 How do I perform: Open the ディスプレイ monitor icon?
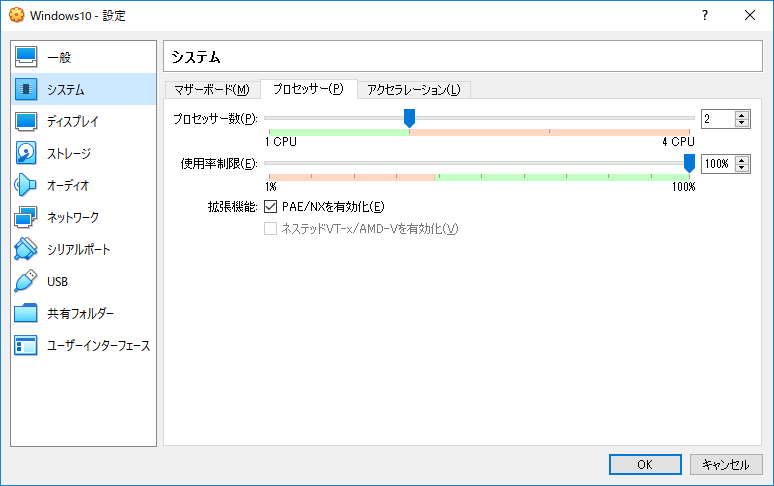tap(26, 121)
